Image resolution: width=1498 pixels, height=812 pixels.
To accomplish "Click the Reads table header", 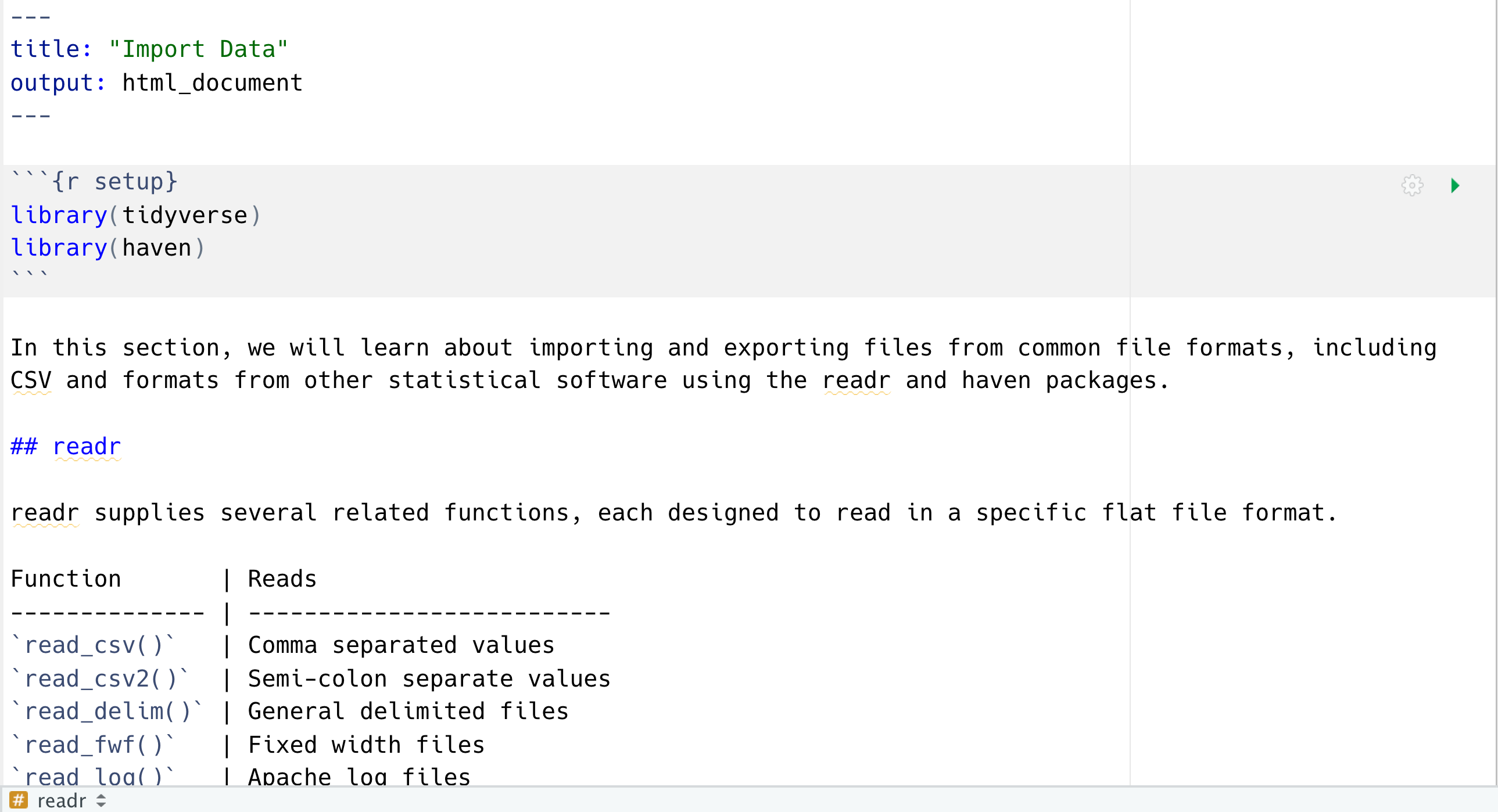I will pos(282,579).
